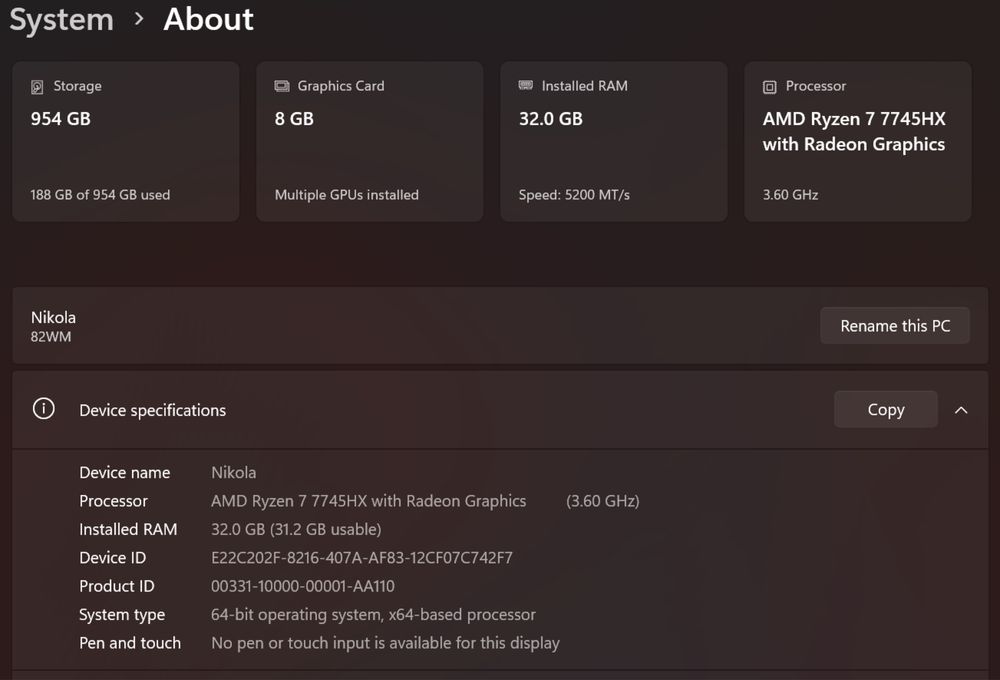Copy the device specifications
This screenshot has height=680, width=1000.
[886, 410]
